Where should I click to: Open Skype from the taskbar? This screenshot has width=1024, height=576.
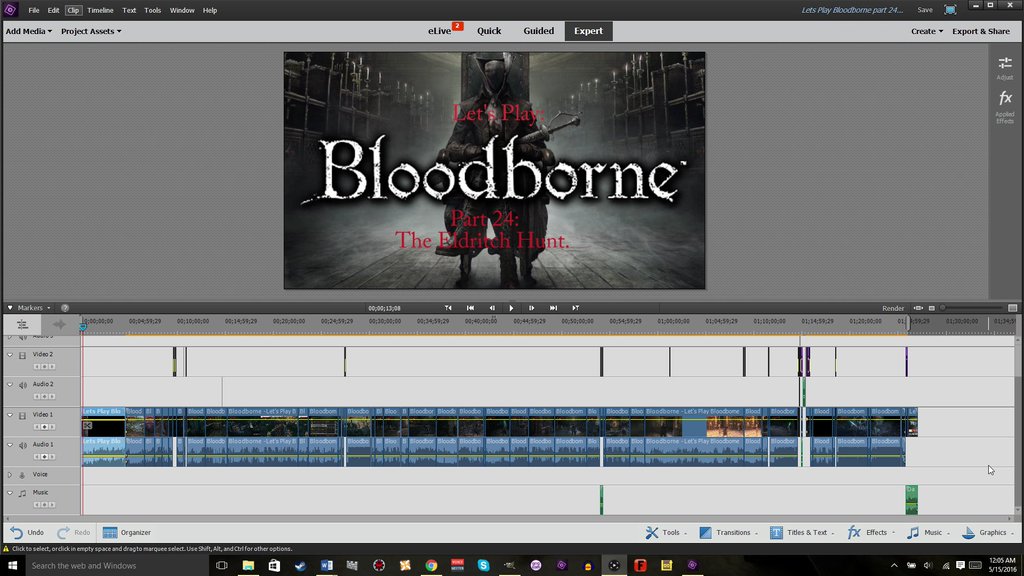point(483,565)
